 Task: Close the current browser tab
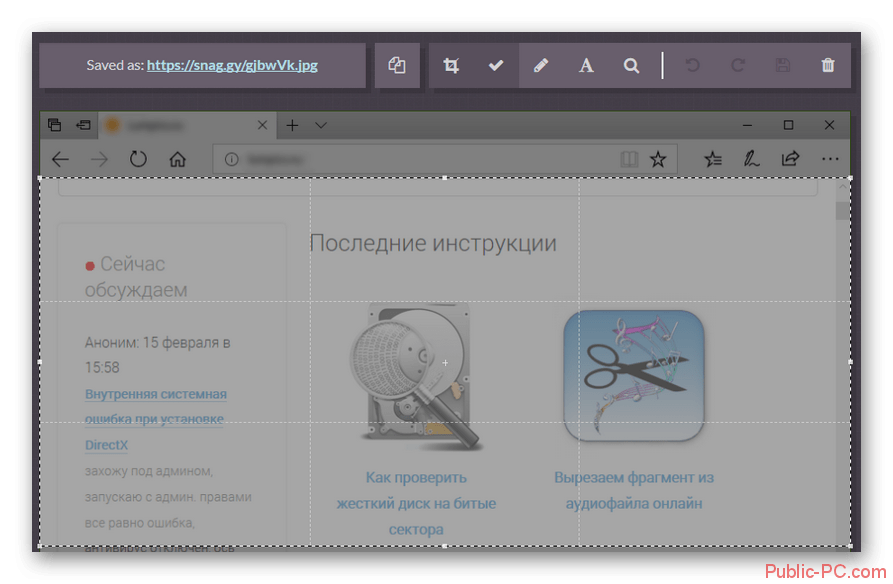click(x=263, y=125)
